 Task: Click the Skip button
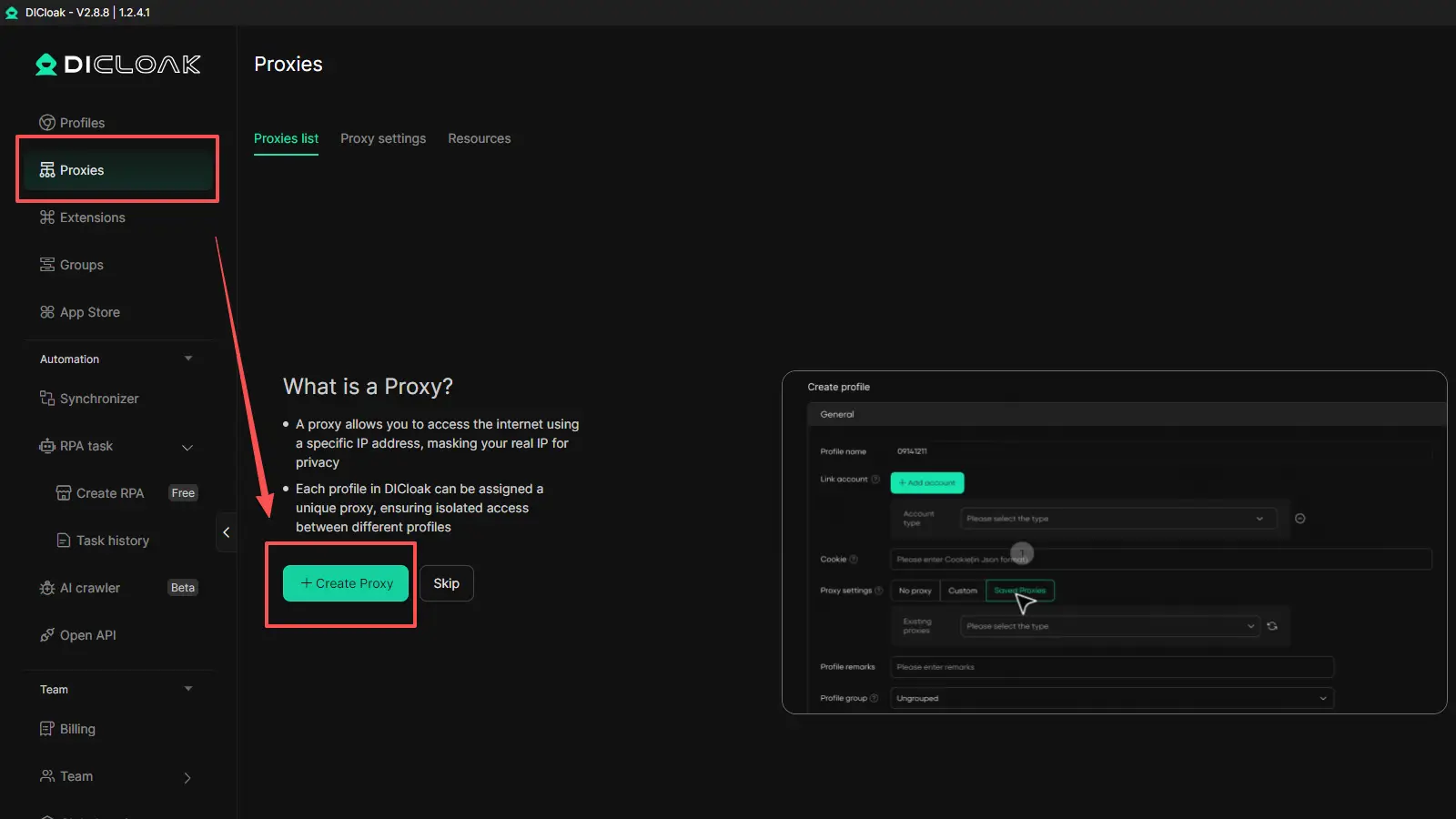446,583
